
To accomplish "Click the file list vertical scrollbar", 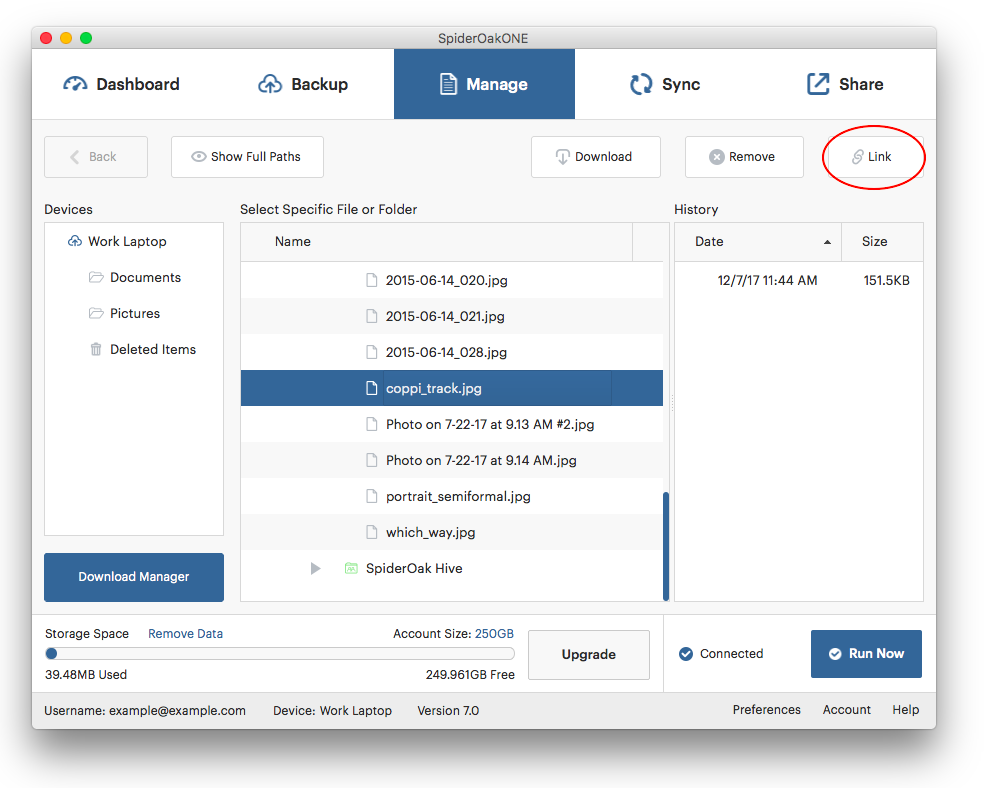I will (x=666, y=546).
